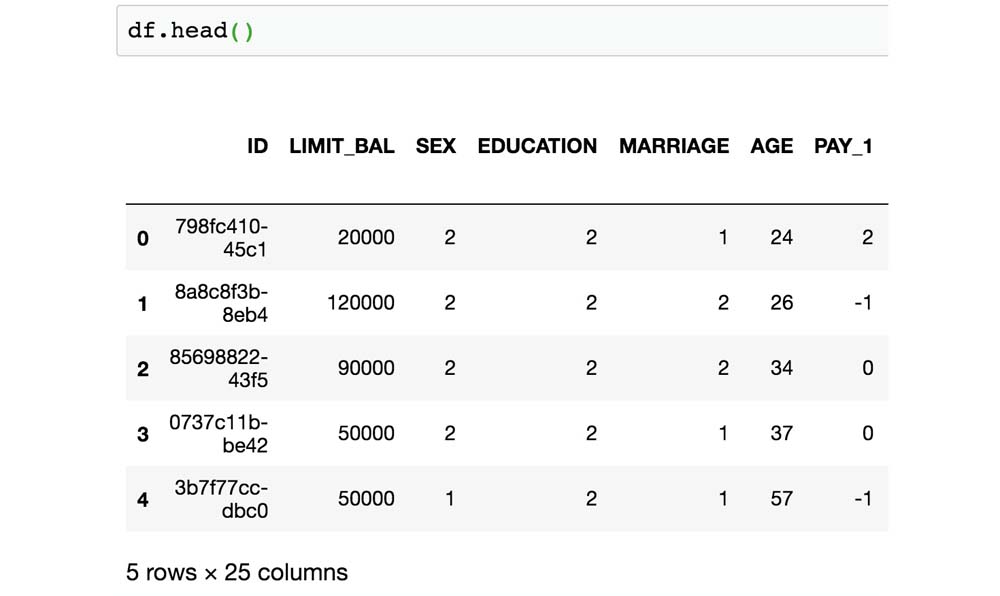This screenshot has height=596, width=1000.
Task: Select row index 3 label
Action: click(x=142, y=434)
